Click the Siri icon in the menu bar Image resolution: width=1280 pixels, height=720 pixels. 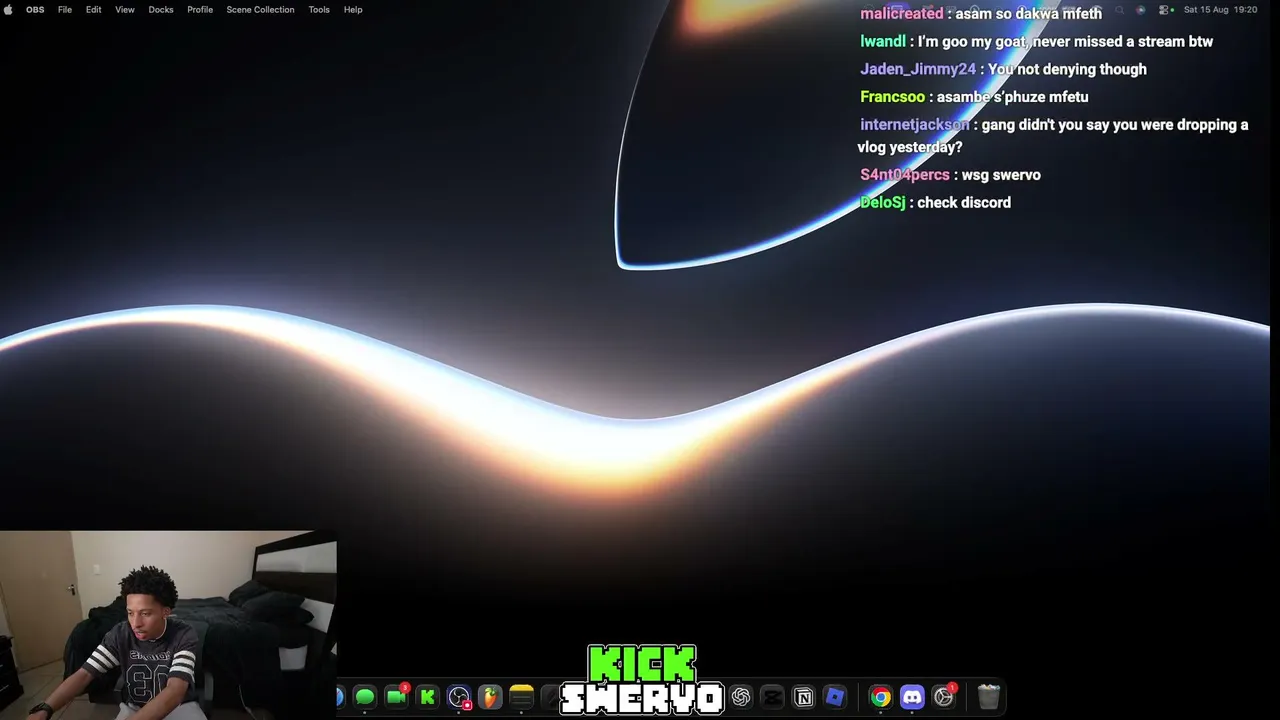[1141, 9]
